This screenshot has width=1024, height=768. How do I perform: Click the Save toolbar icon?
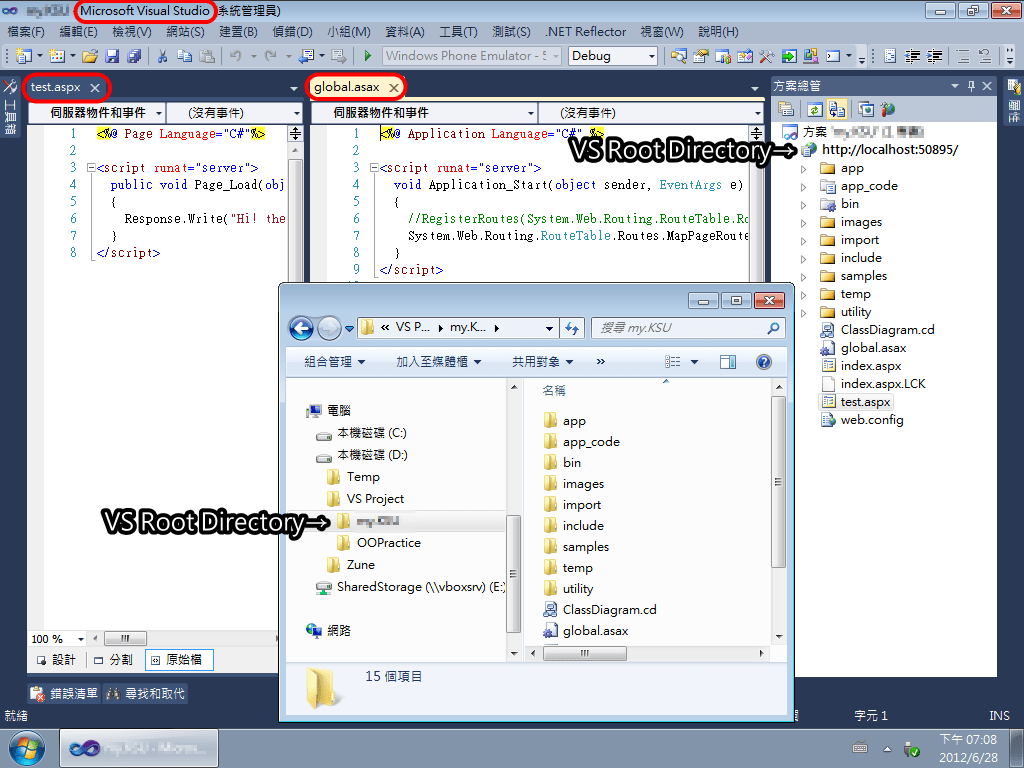[x=112, y=56]
